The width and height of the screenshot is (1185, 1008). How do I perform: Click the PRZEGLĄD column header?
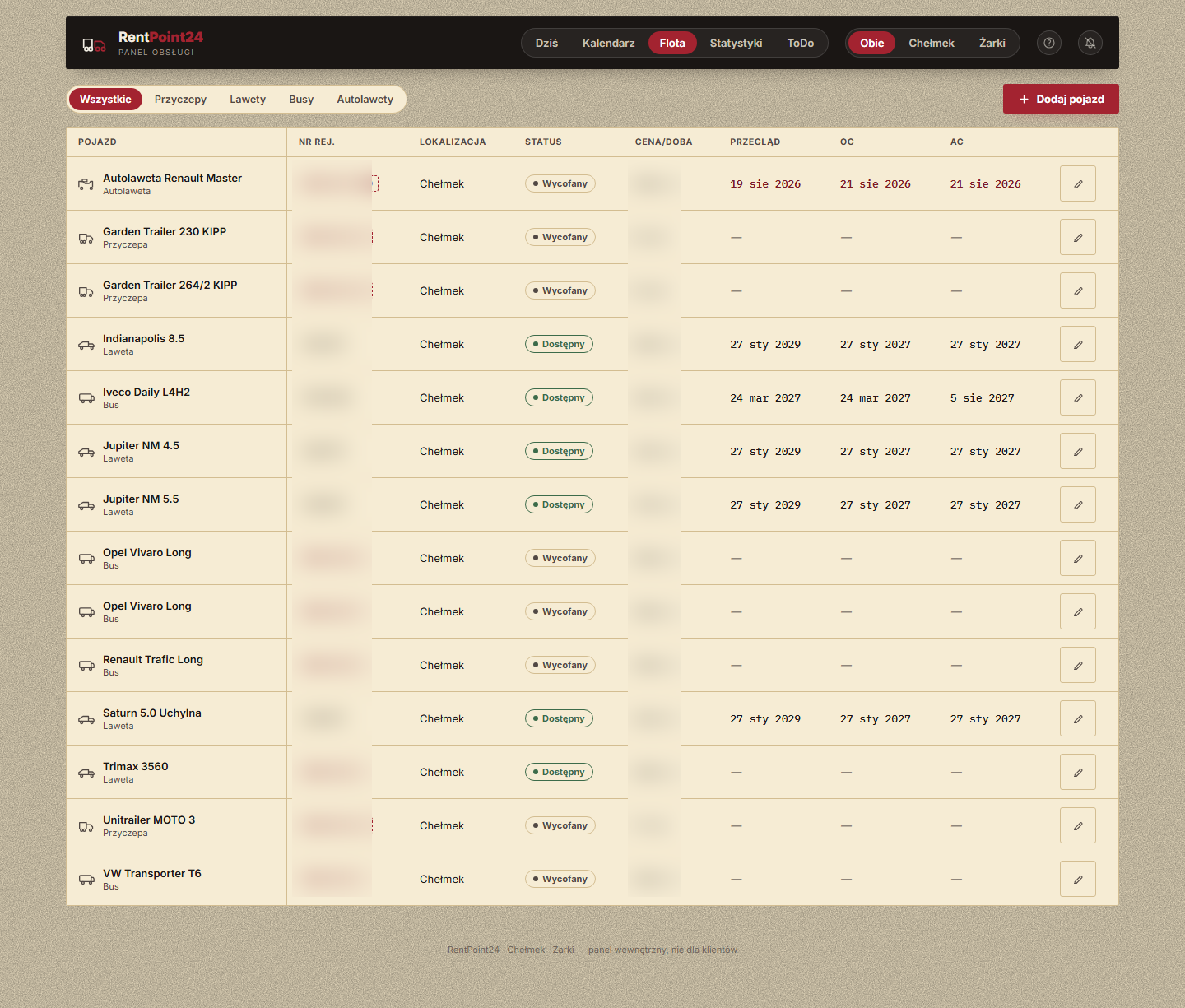click(755, 142)
